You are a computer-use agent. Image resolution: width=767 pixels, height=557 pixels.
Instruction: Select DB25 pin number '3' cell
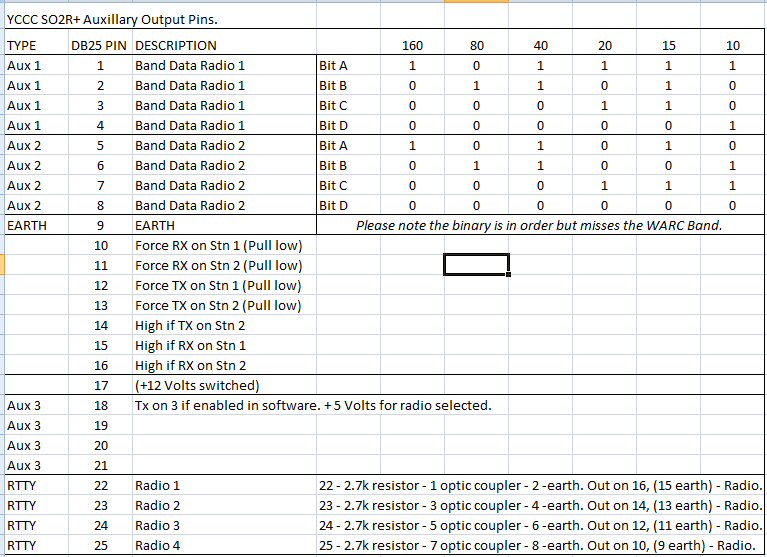[100, 106]
